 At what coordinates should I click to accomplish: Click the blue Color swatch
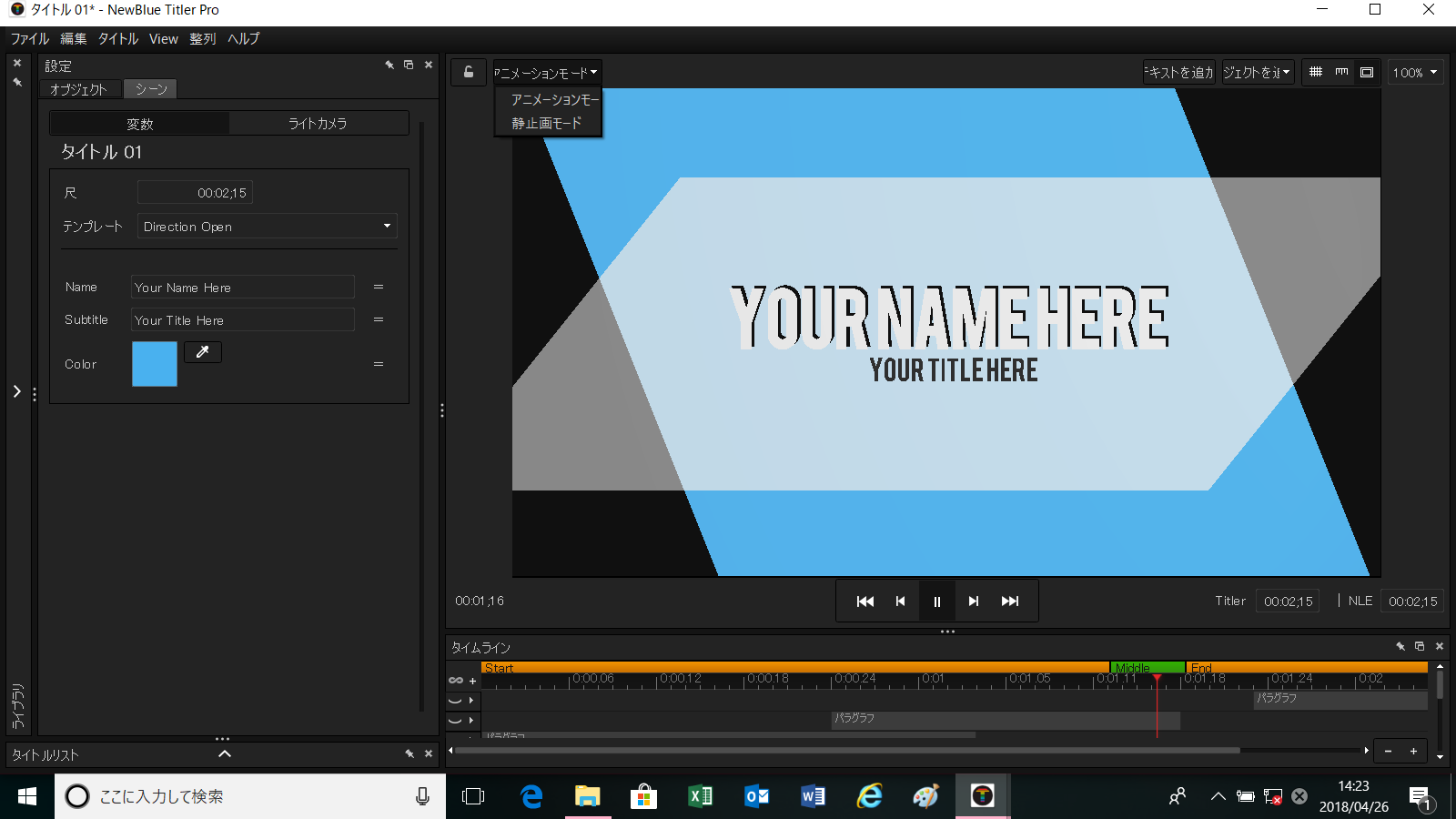pos(155,364)
